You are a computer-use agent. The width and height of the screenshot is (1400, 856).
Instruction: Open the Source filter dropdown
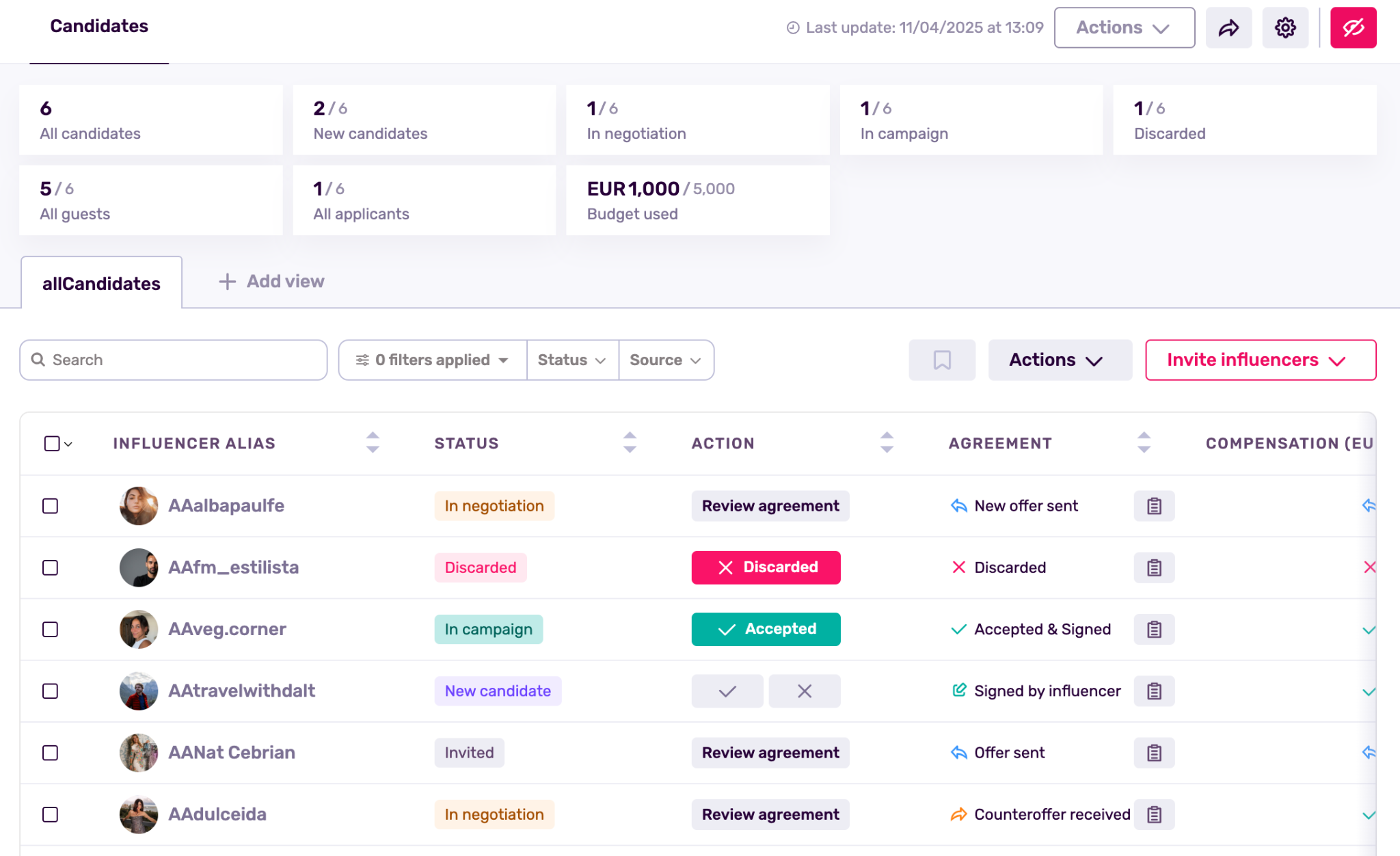pyautogui.click(x=665, y=360)
